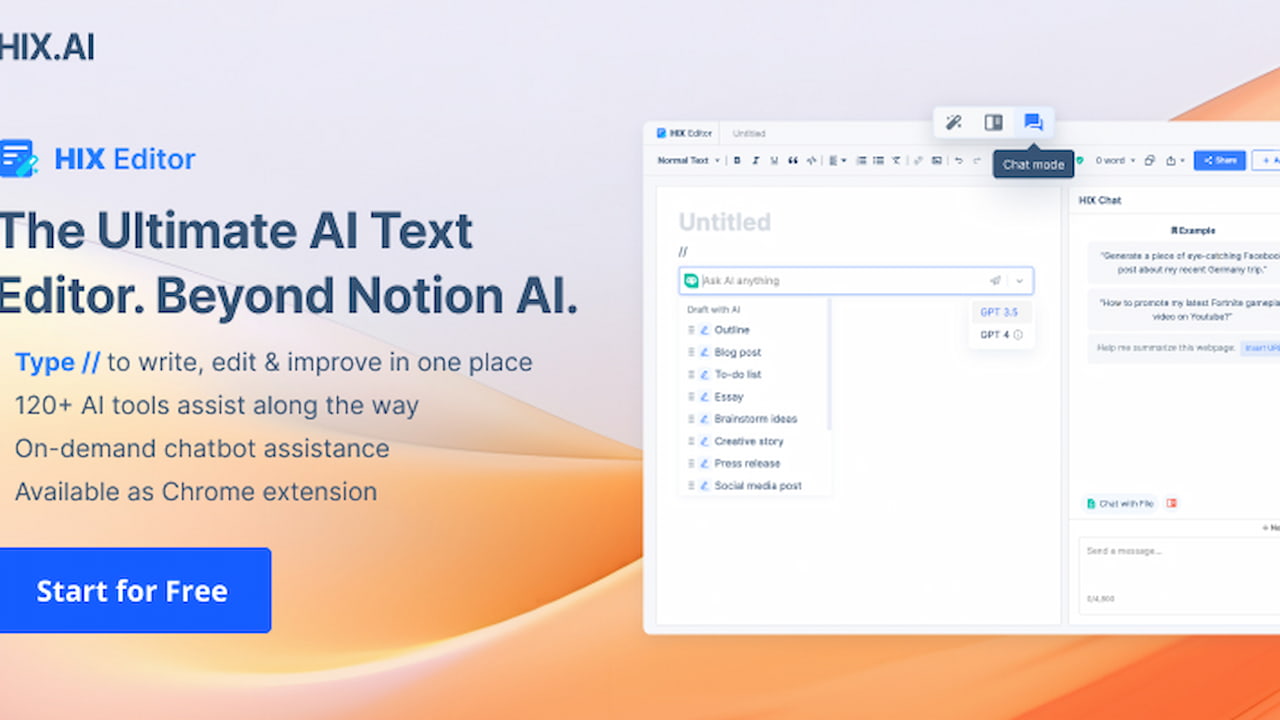Viewport: 1280px width, 720px height.
Task: Keep GPT 3.5 selected as the model
Action: click(x=999, y=312)
